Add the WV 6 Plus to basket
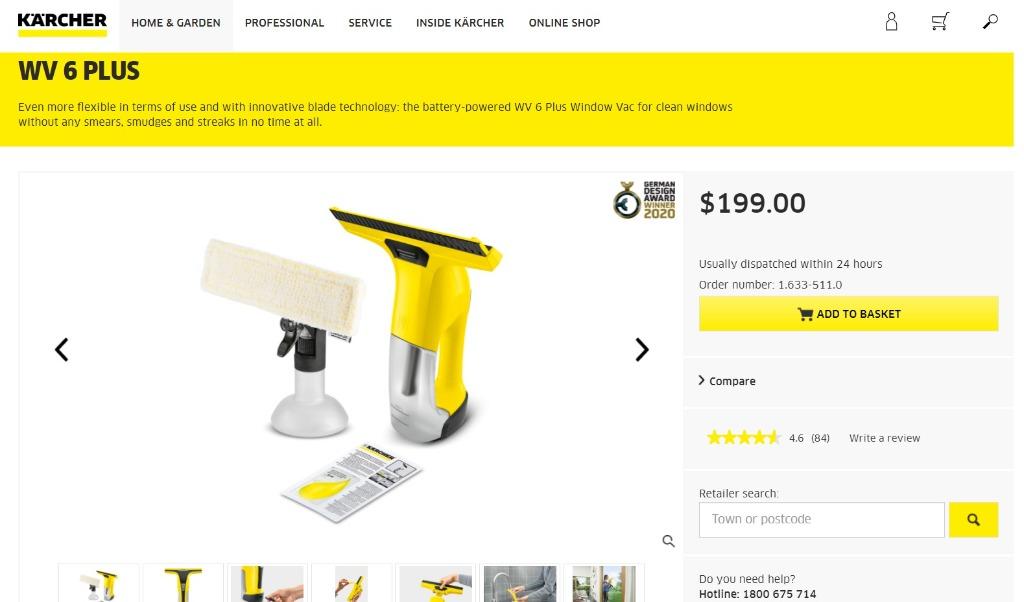 848,313
